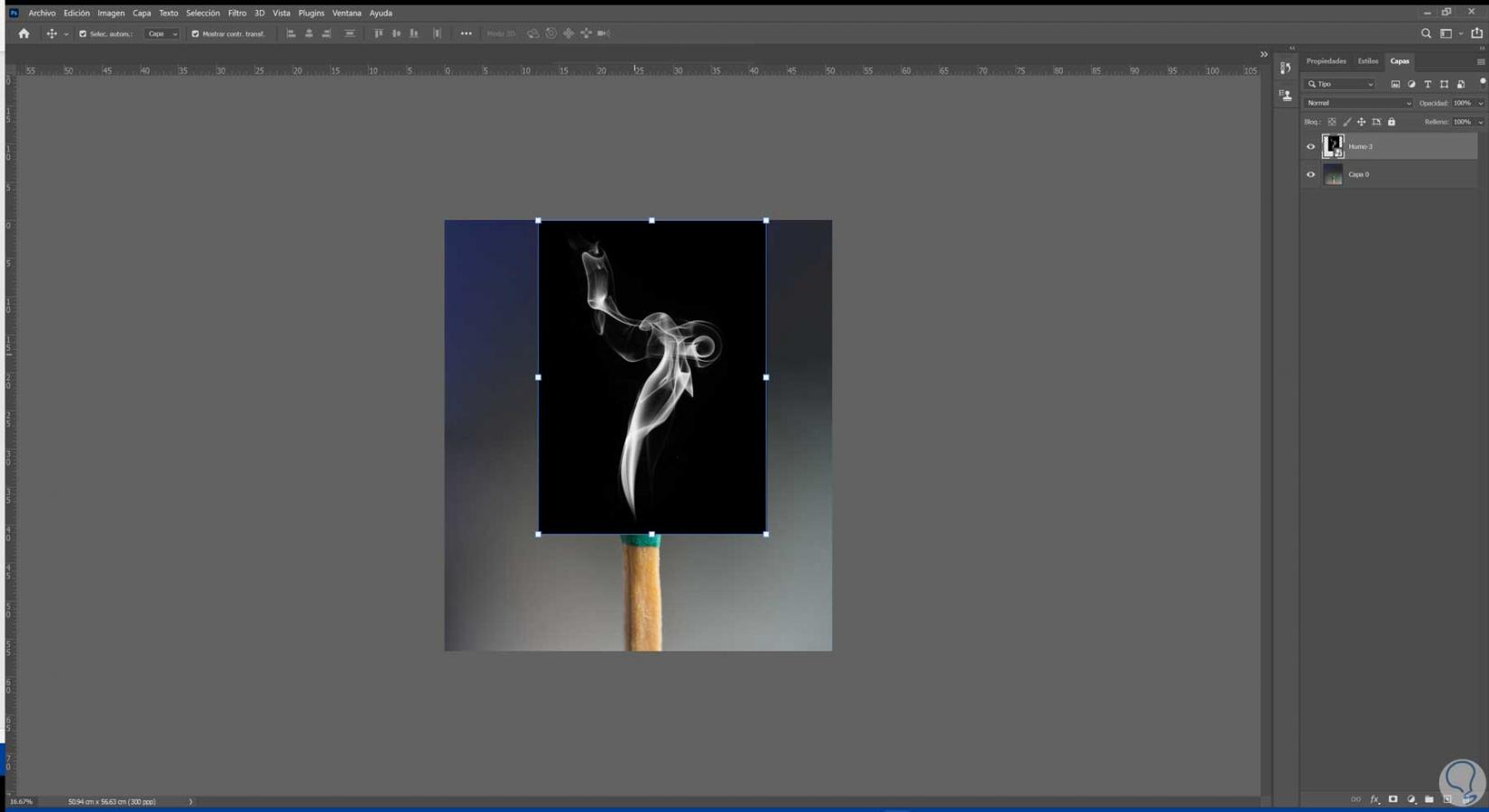Image resolution: width=1489 pixels, height=812 pixels.
Task: Open the Texto menu
Action: [x=169, y=13]
